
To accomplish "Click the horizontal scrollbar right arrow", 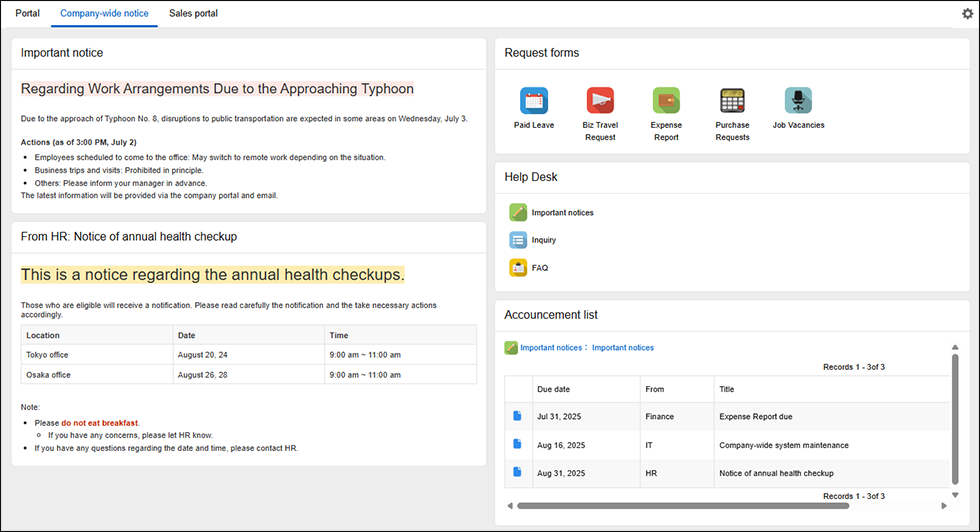I will [943, 506].
